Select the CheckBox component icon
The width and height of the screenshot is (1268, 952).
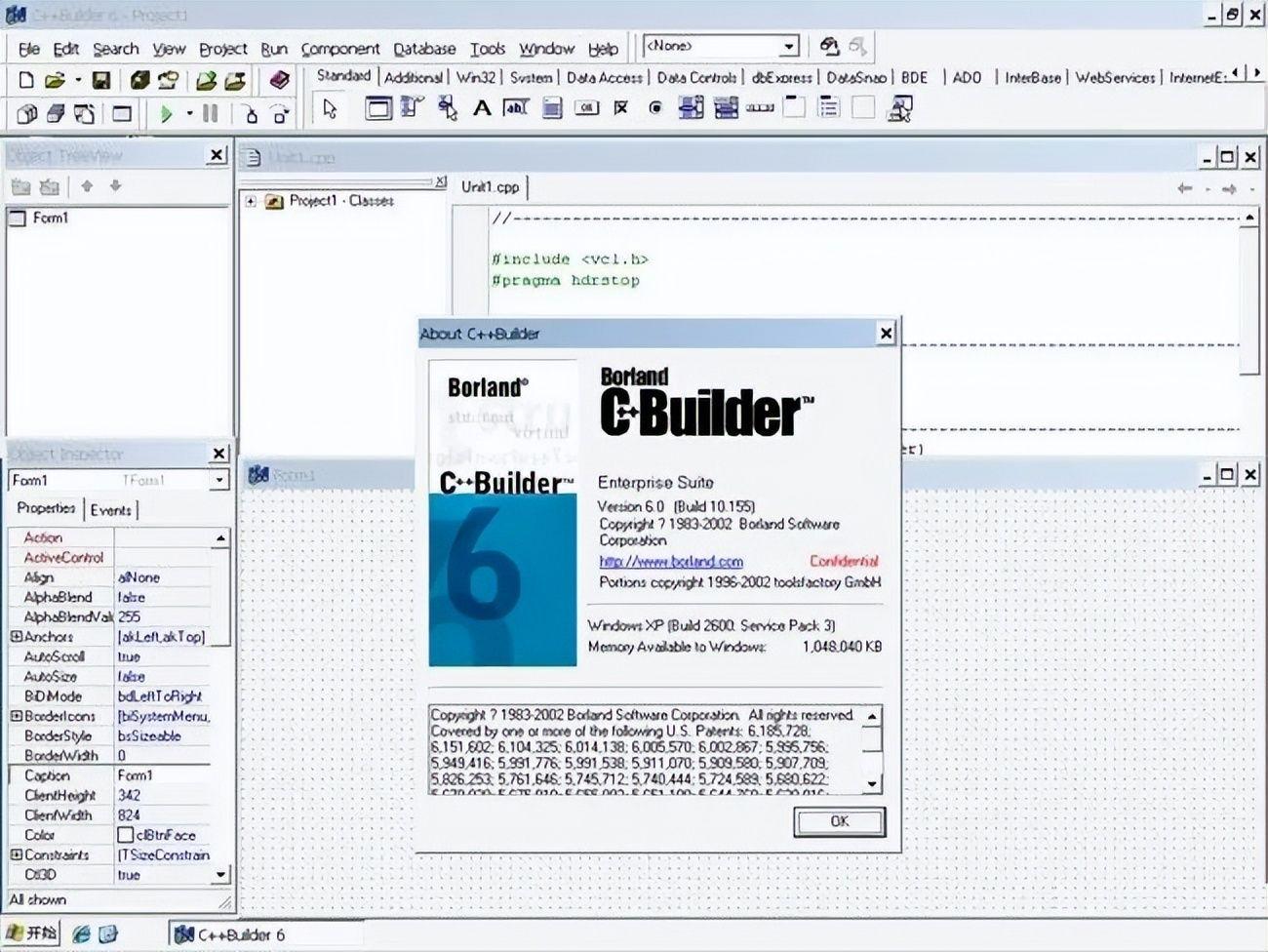[620, 108]
